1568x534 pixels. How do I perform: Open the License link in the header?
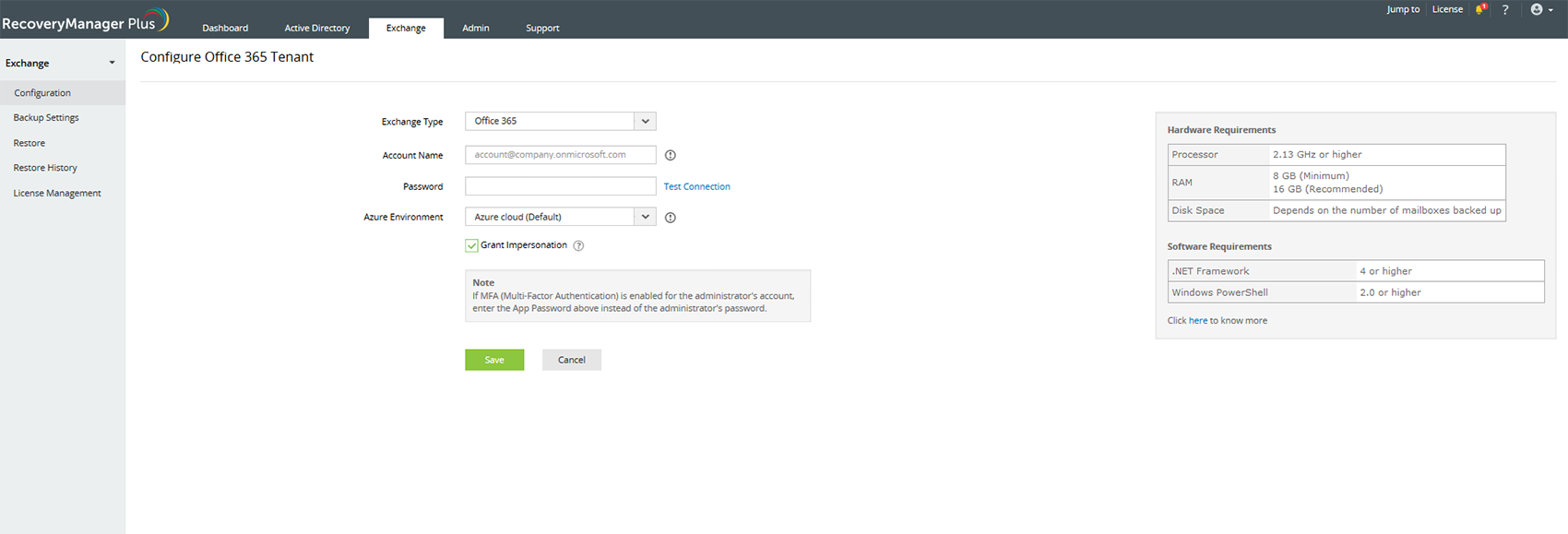point(1447,9)
